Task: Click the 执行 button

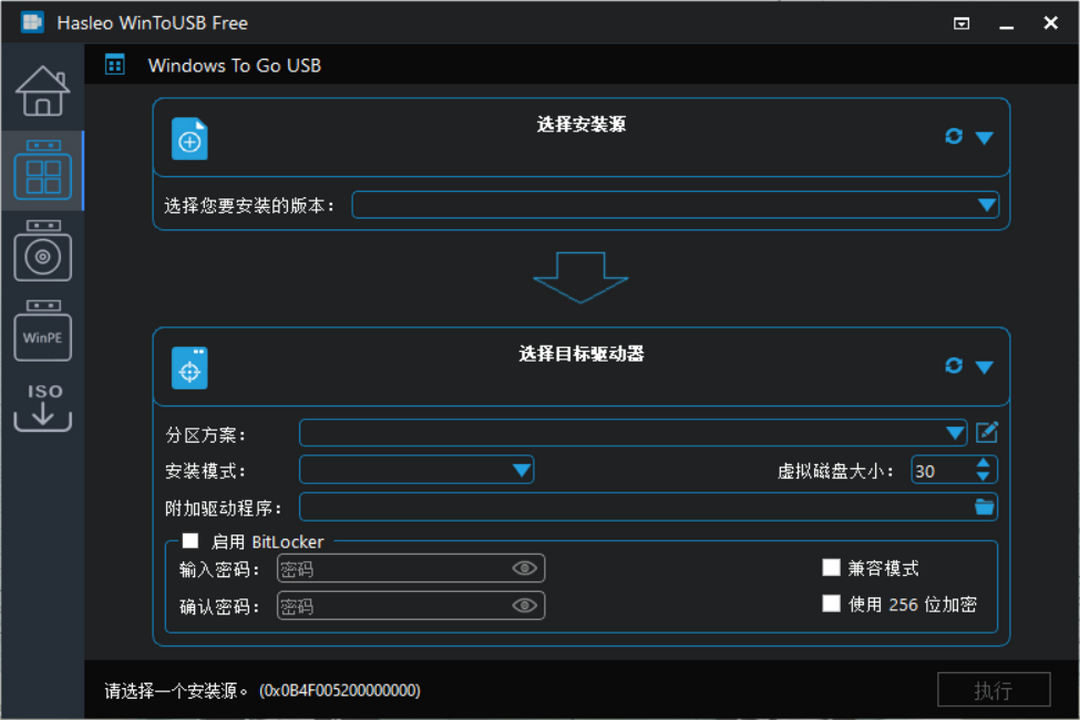Action: tap(993, 690)
